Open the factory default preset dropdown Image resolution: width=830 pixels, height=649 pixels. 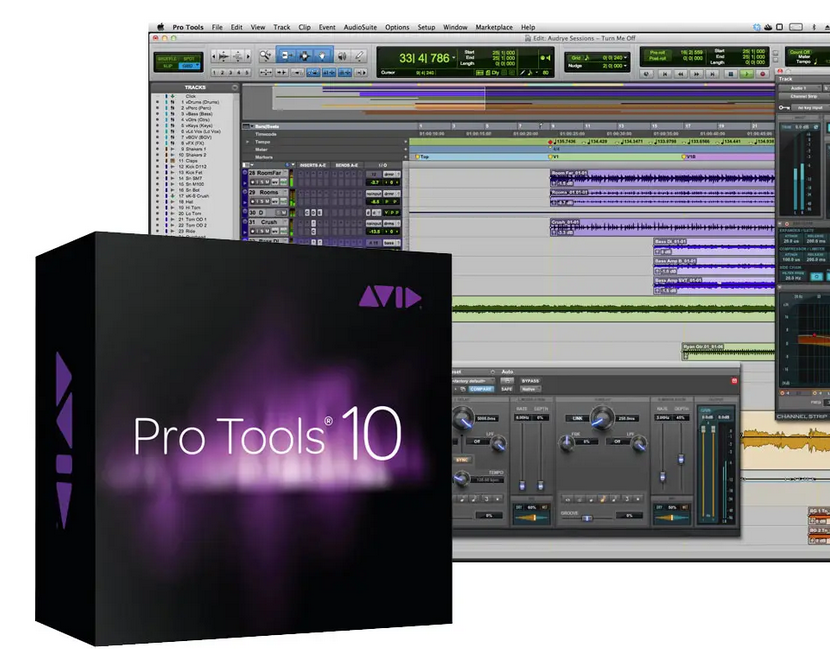[474, 381]
